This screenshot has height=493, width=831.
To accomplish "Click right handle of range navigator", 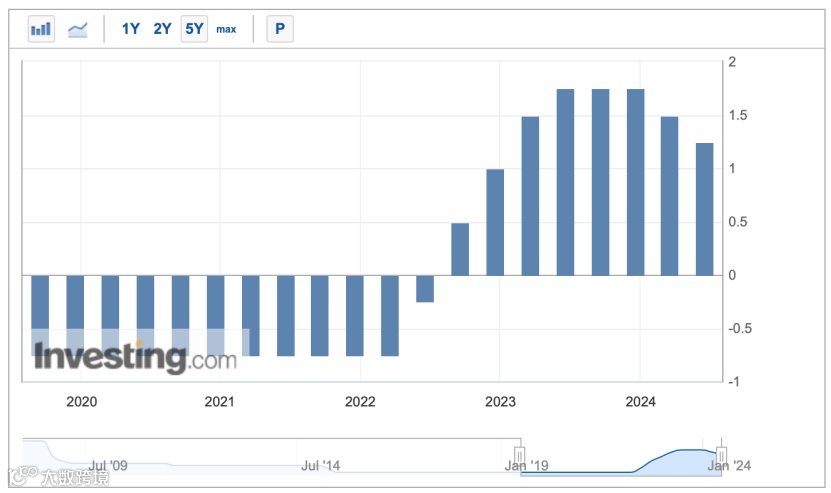I will coord(721,455).
